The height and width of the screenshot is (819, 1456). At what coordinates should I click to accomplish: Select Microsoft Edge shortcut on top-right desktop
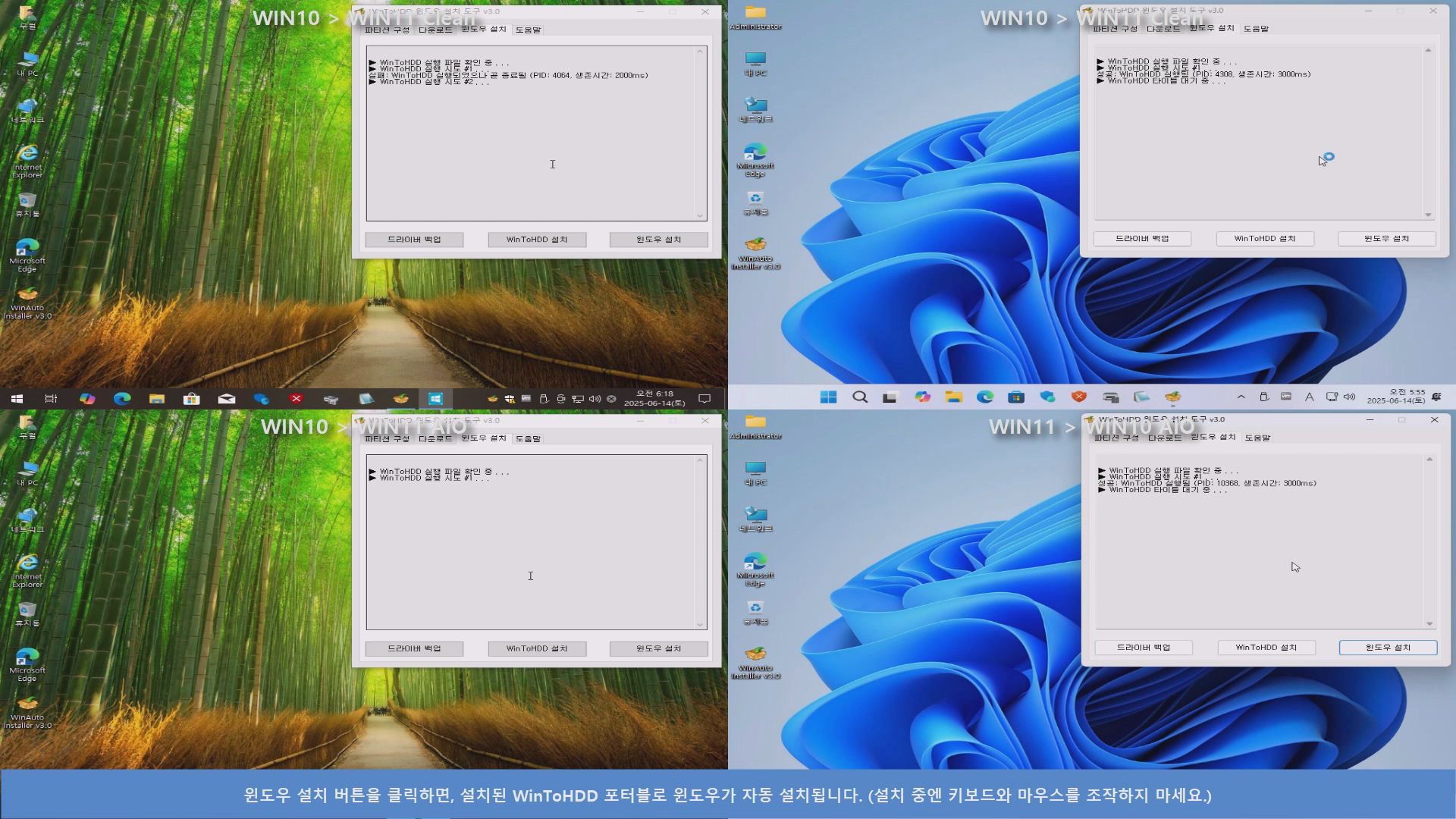point(755,159)
